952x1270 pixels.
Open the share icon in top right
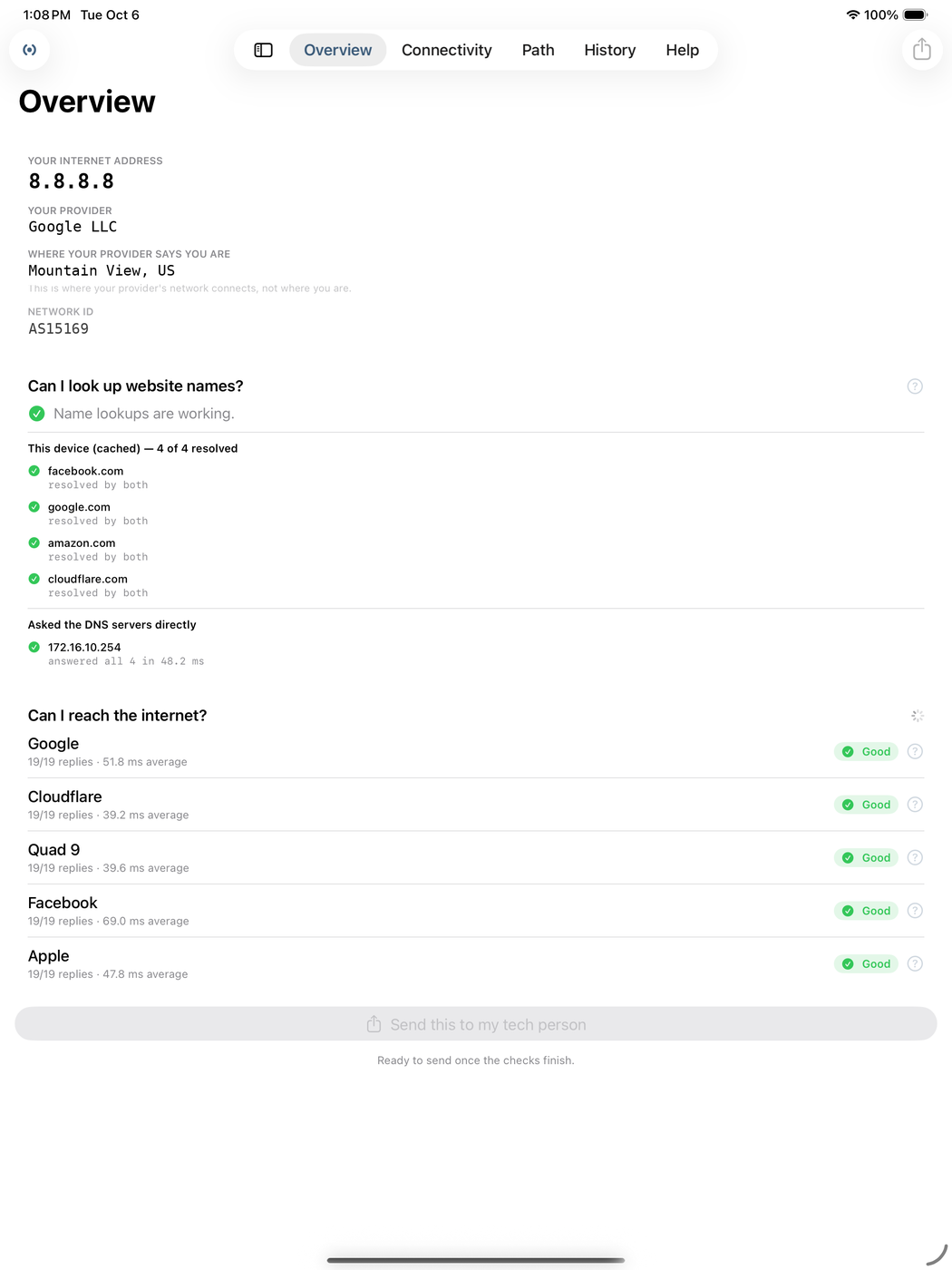[922, 49]
